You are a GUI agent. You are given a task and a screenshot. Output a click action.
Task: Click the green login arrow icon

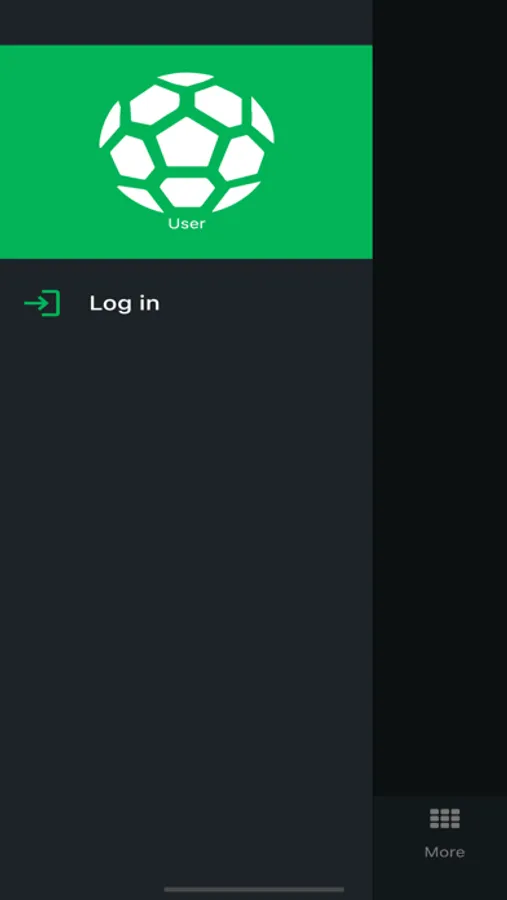[x=42, y=304]
